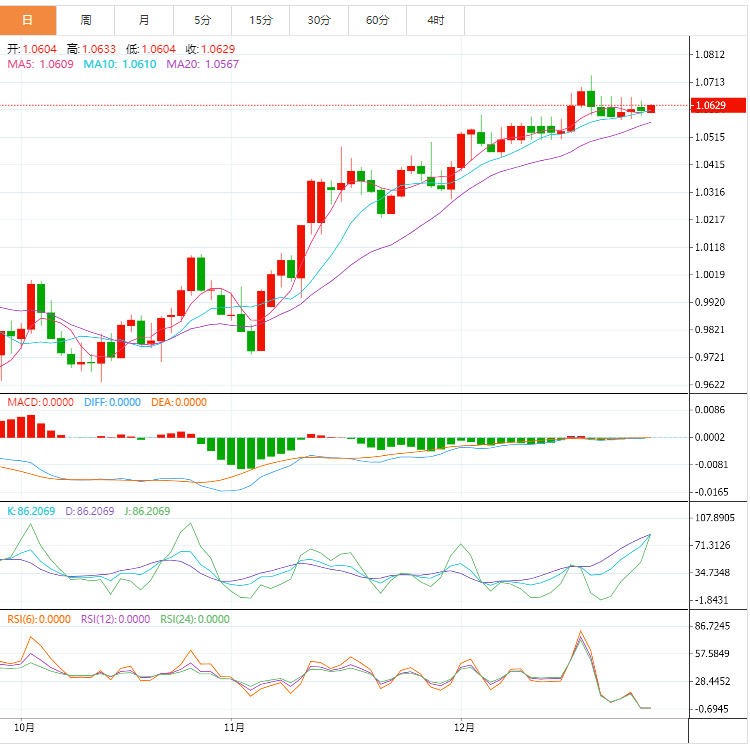Switch to the 5分 timeframe tab

(202, 20)
